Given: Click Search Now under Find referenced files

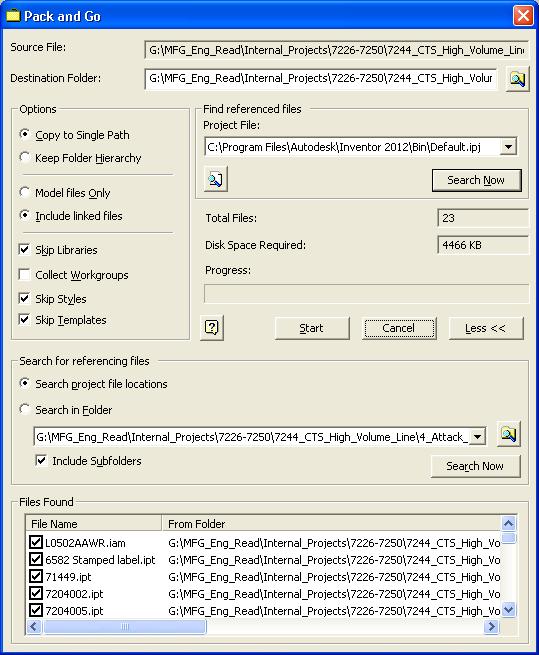Looking at the screenshot, I should click(476, 180).
